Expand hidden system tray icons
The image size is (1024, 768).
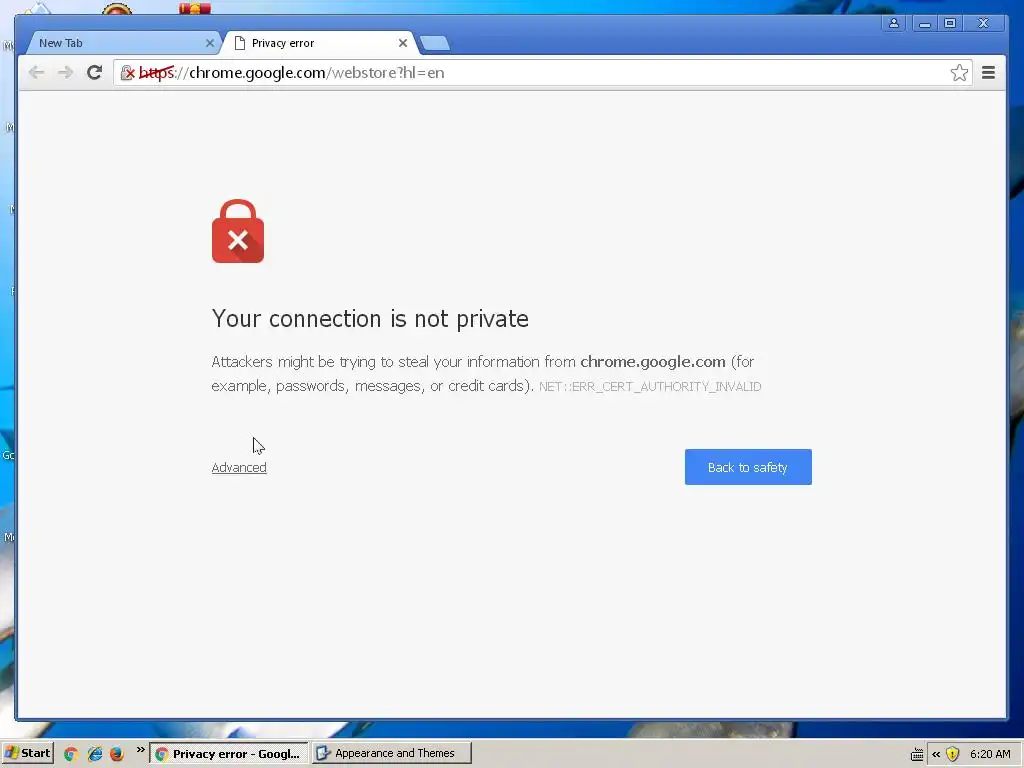click(x=936, y=754)
